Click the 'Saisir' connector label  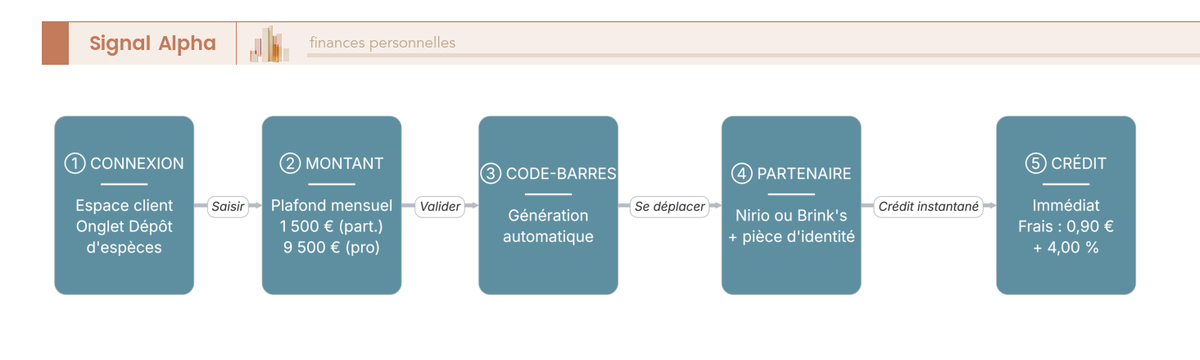(228, 207)
